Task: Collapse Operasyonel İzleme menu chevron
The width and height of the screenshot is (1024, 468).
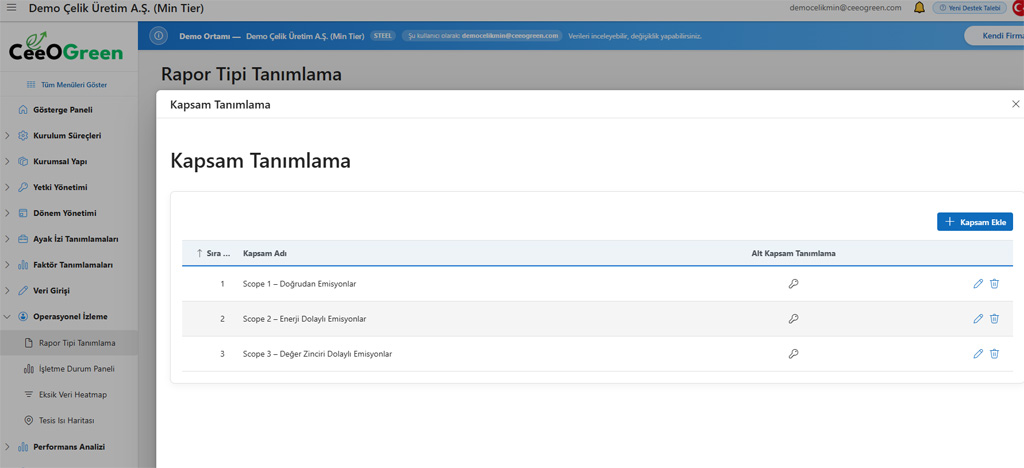Action: point(7,317)
